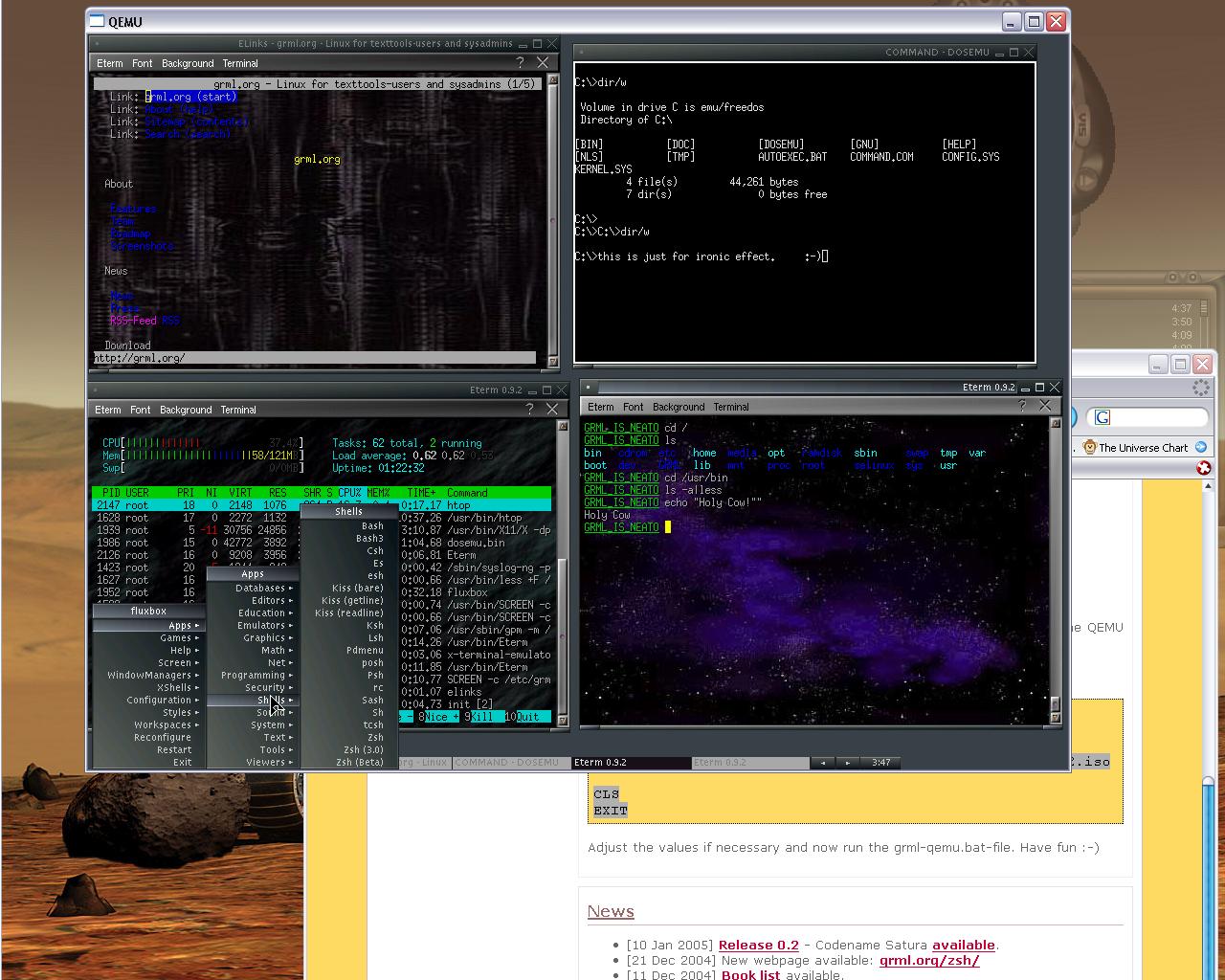
Task: Open Background menu in ELinks Eterm window
Action: pos(188,63)
